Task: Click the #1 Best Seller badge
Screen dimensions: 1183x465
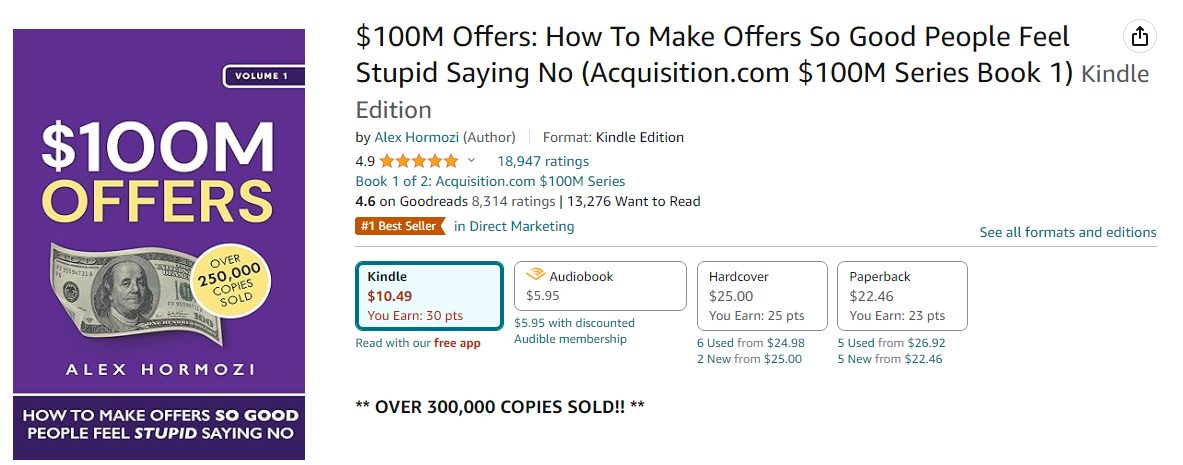Action: [400, 226]
